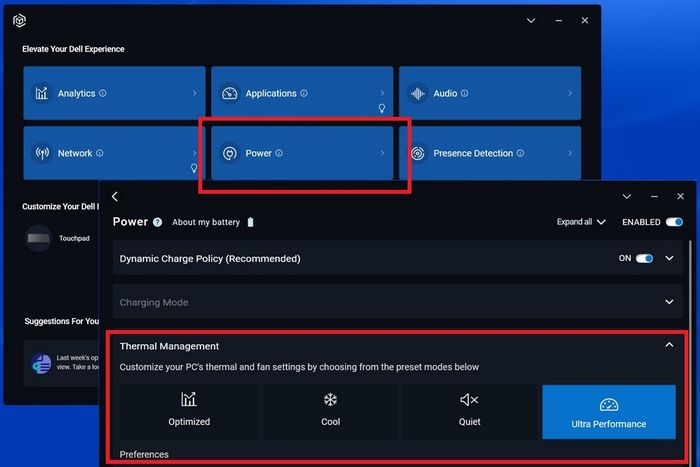Click the About my battery link

(206, 222)
